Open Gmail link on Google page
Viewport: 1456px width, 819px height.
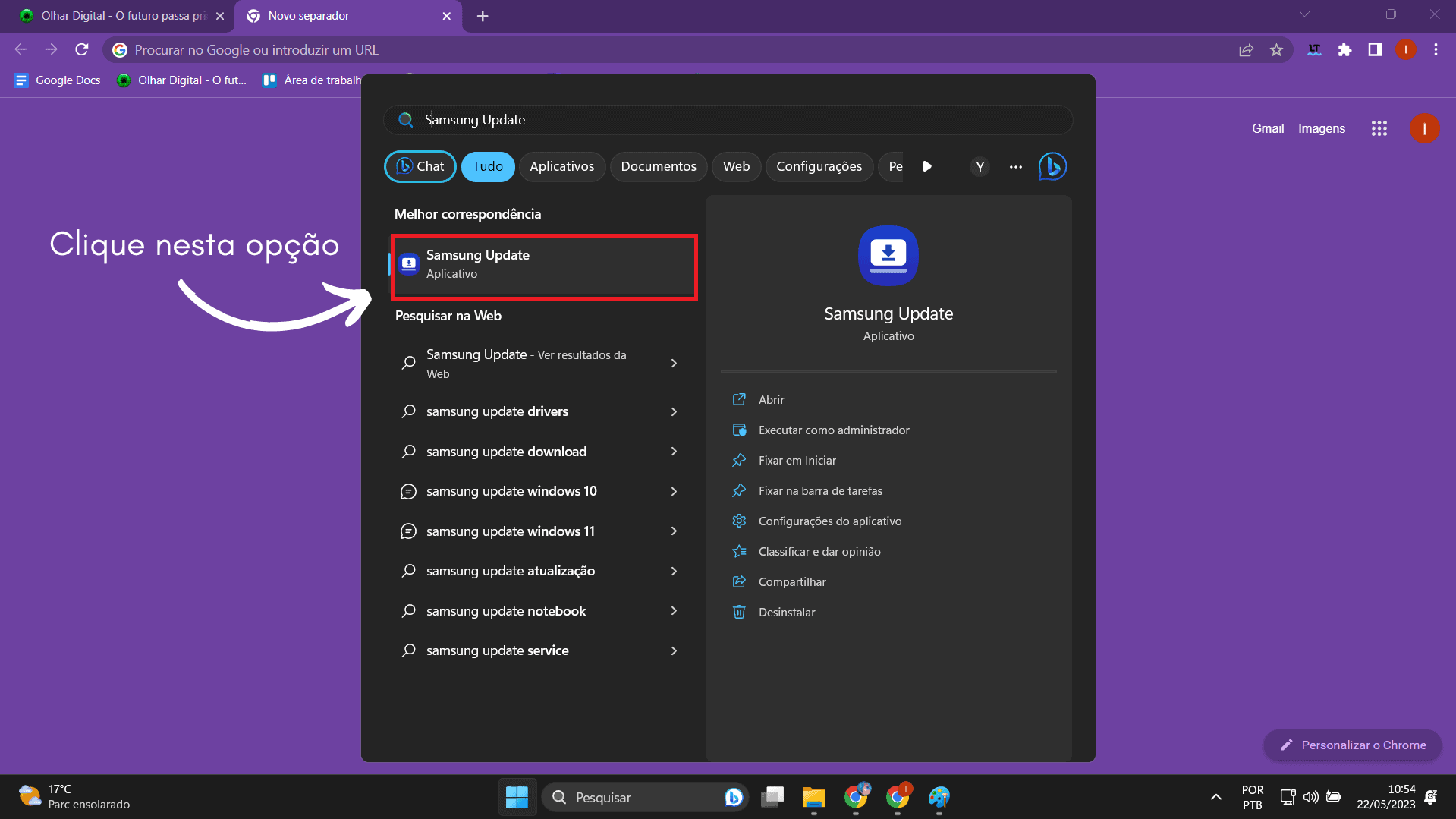coord(1268,128)
